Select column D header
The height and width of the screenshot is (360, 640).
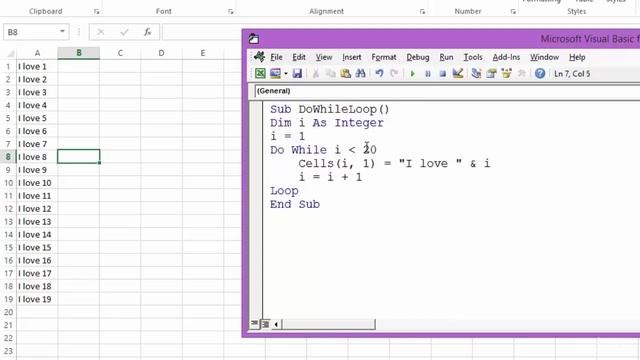(161, 53)
